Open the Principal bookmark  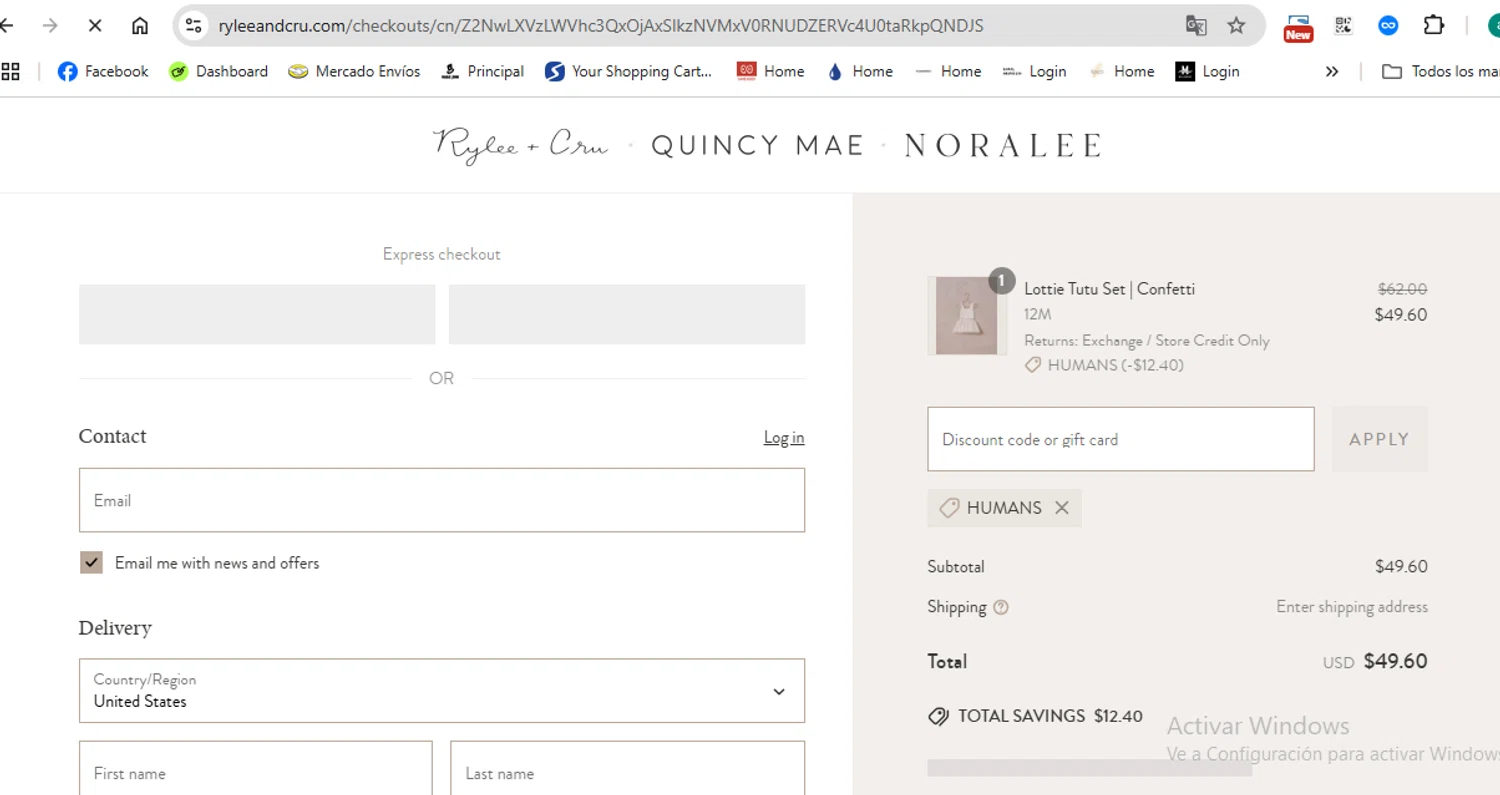pos(482,71)
